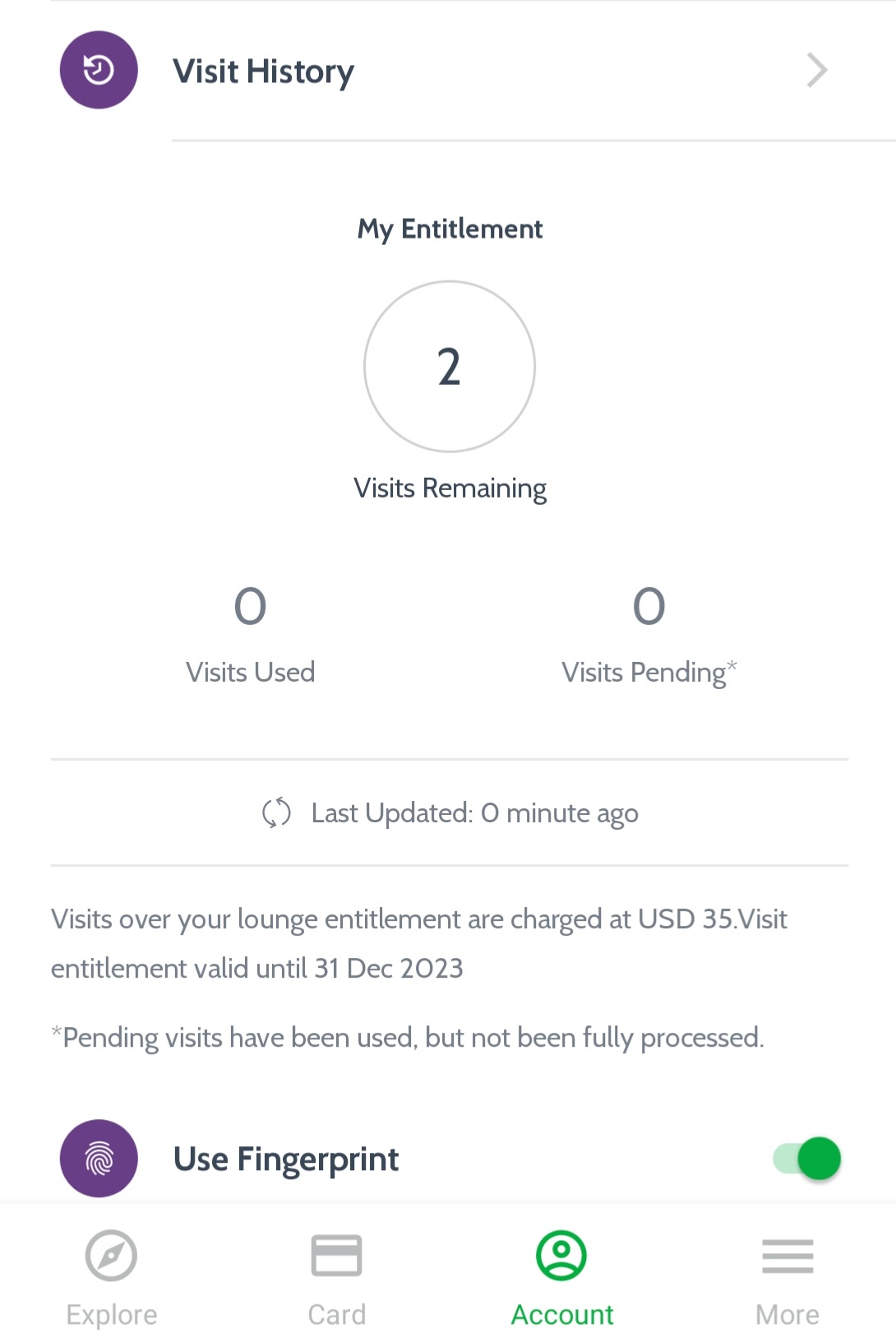Tap the Visits Remaining circle showing 2
The image size is (896, 1342).
450,367
